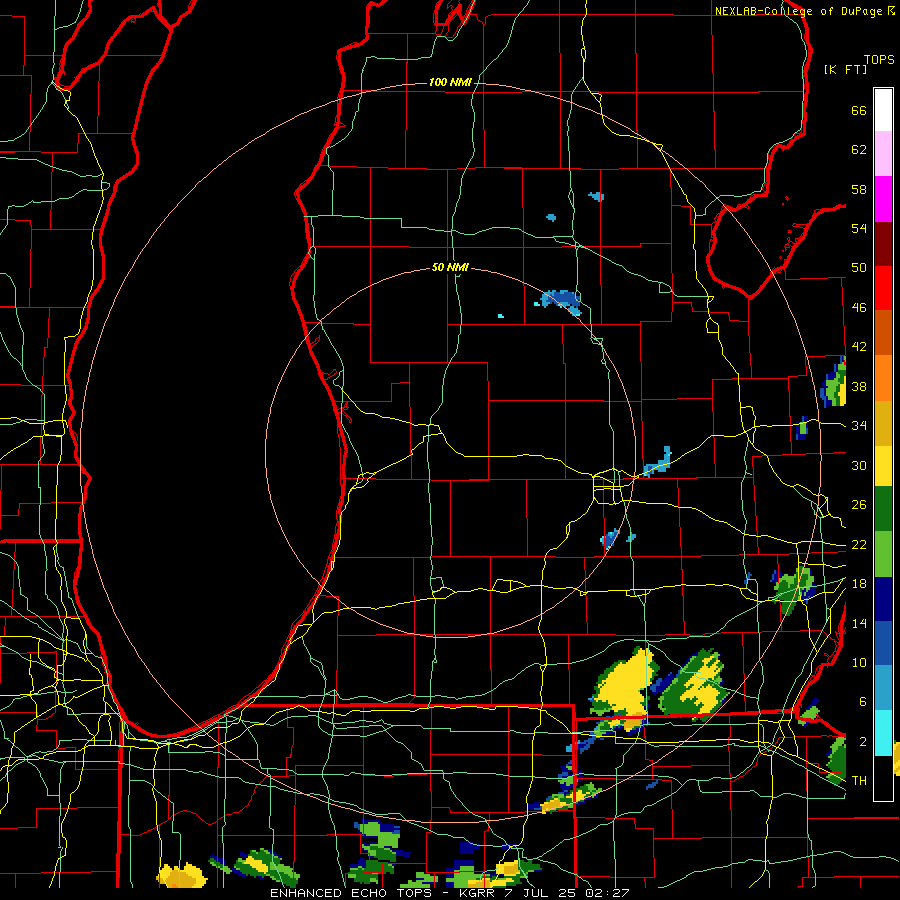Click the navy 14-18 K FT legend swatch
The width and height of the screenshot is (900, 900).
click(883, 599)
